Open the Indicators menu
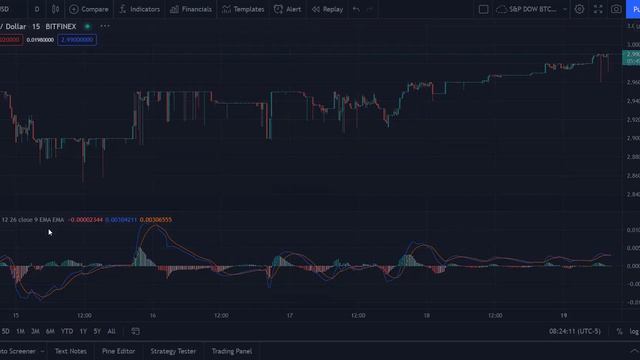640x360 pixels. tap(140, 9)
